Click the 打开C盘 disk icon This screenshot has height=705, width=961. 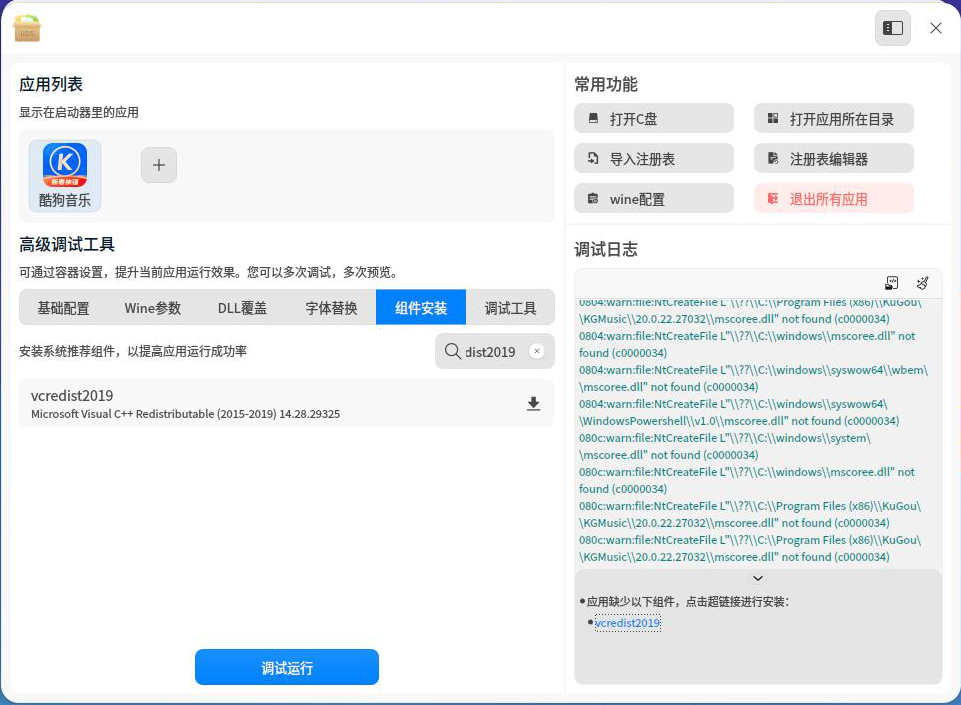click(593, 118)
